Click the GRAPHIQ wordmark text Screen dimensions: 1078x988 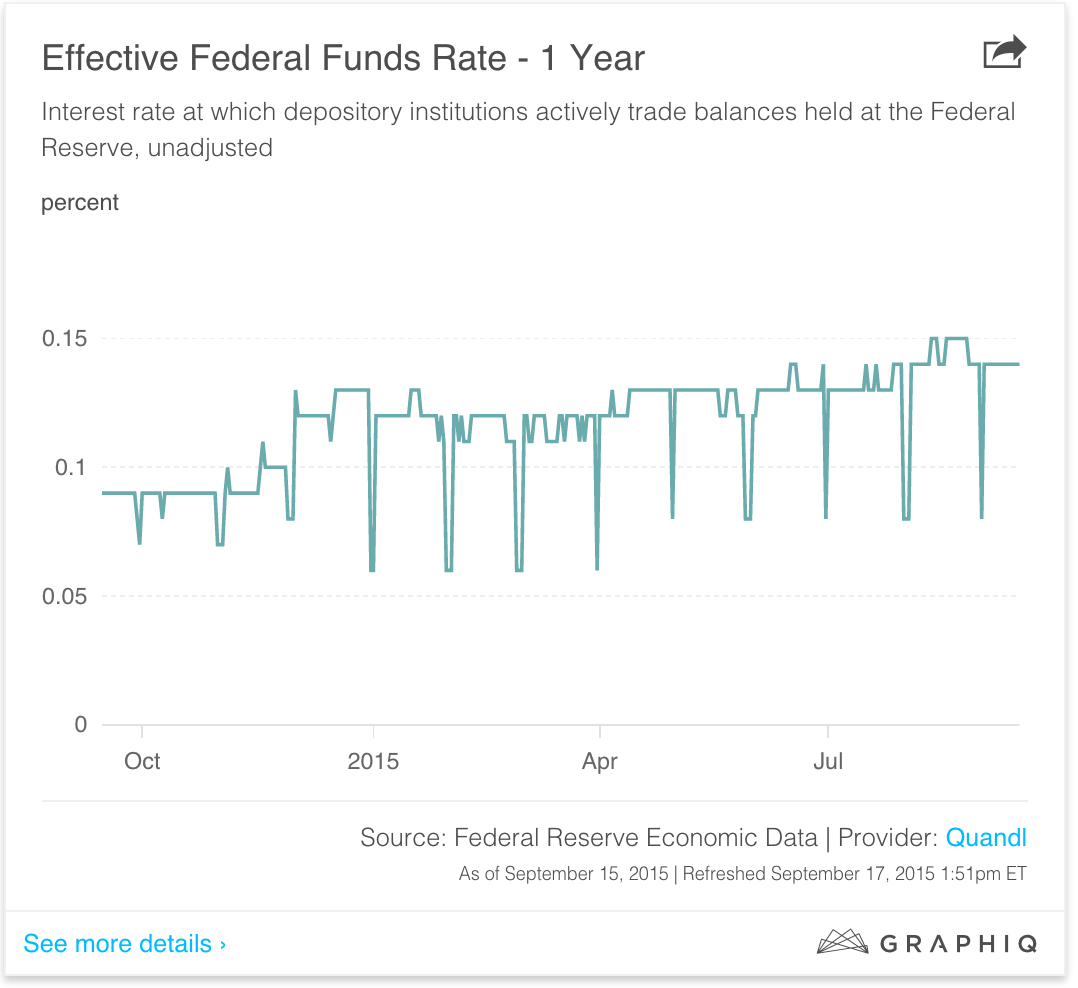[959, 943]
